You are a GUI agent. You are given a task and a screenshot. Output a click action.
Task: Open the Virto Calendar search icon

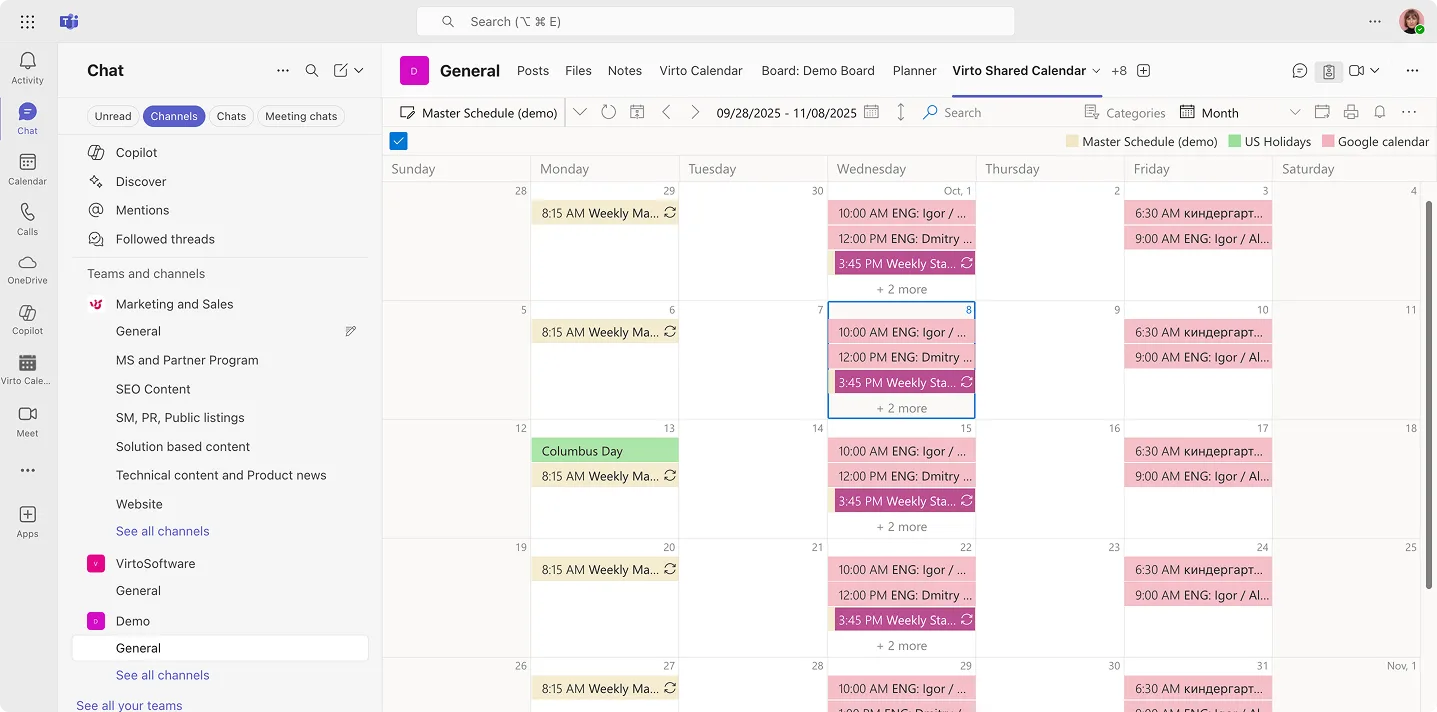[931, 112]
